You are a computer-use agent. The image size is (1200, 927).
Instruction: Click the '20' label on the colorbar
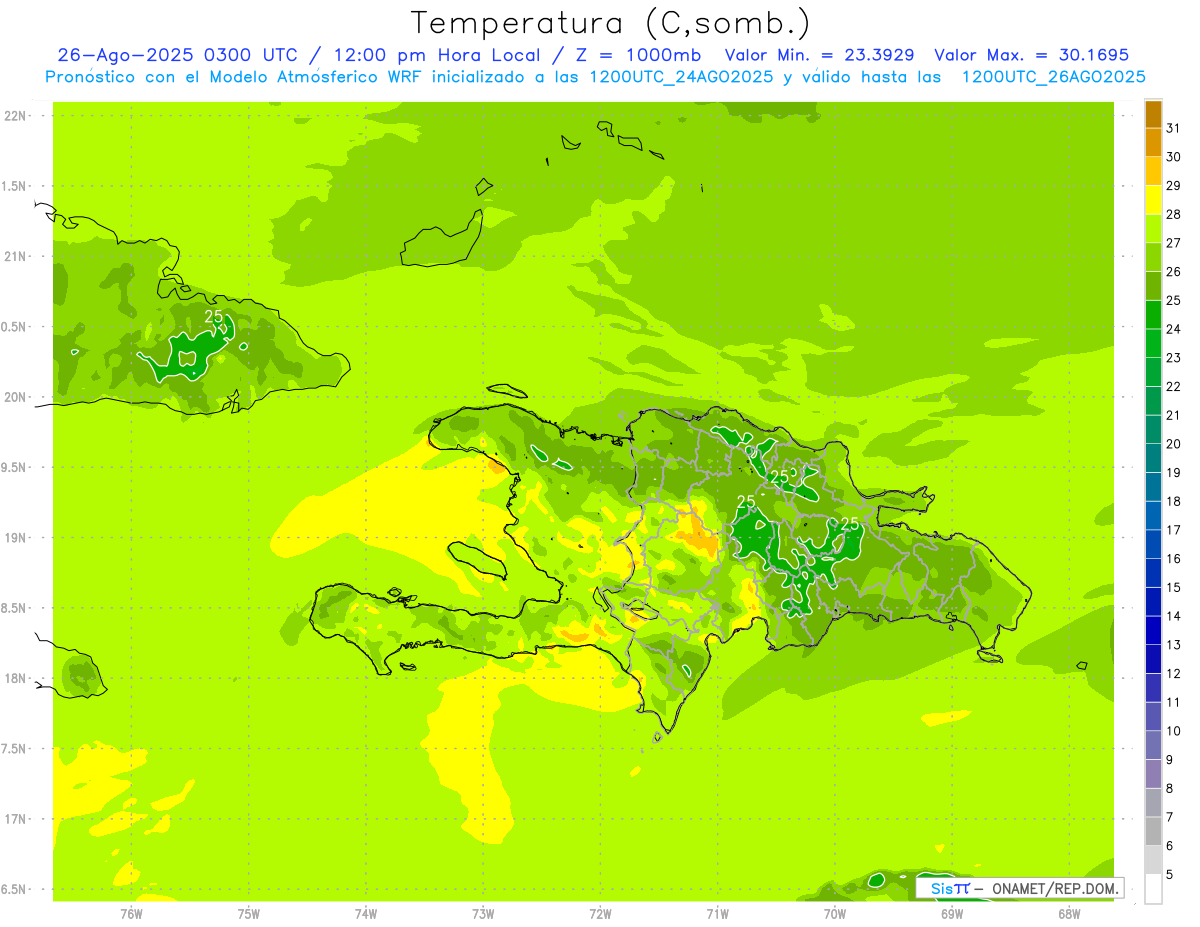[x=1174, y=444]
